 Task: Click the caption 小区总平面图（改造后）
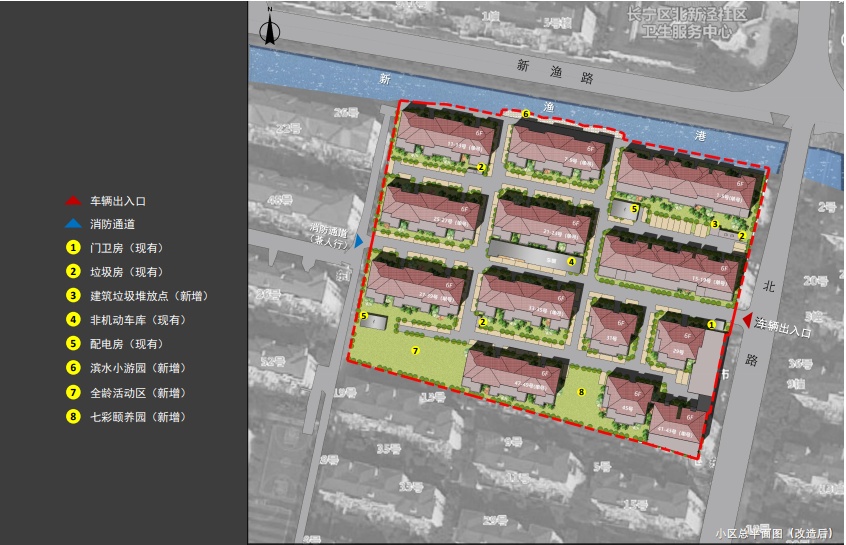pyautogui.click(x=775, y=533)
